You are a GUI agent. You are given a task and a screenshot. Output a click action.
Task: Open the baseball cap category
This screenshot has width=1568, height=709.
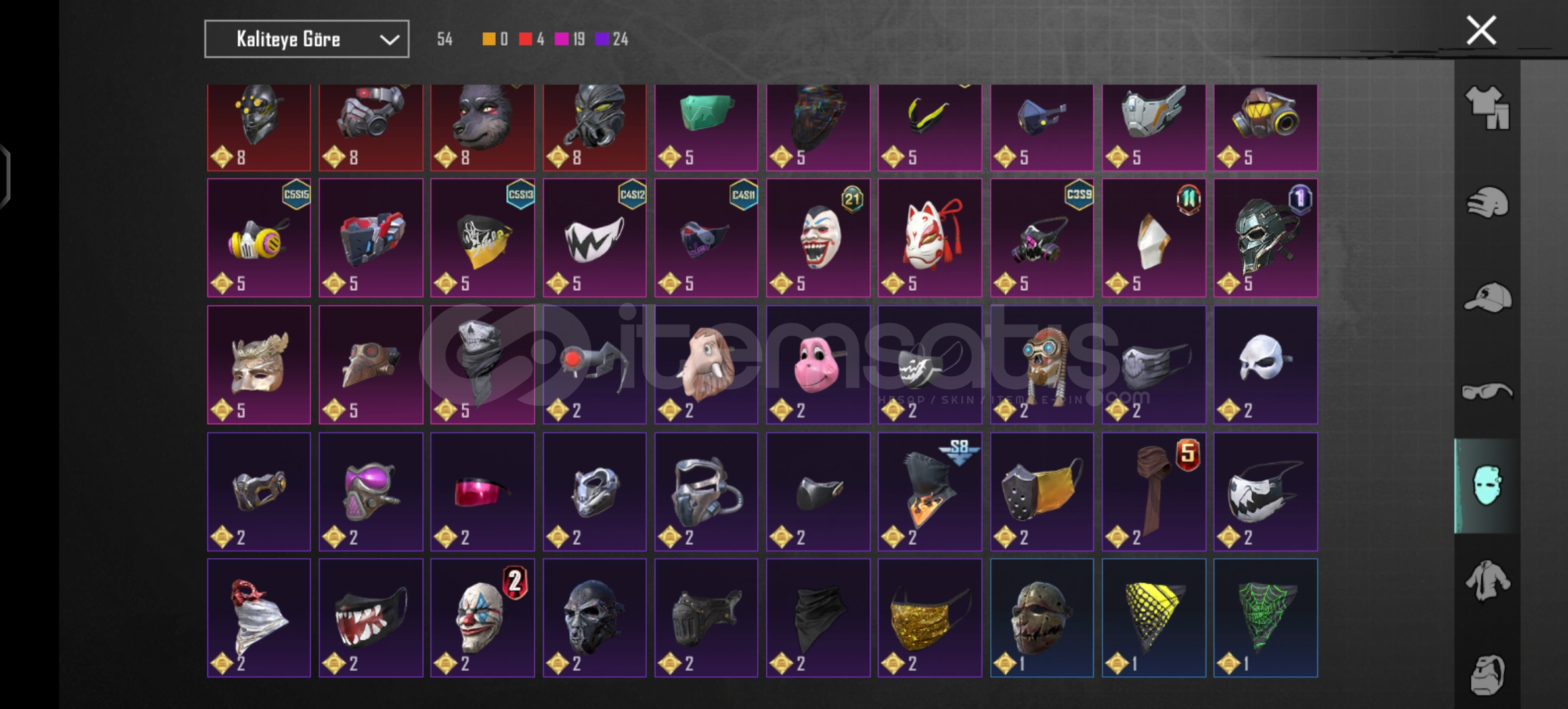tap(1487, 297)
